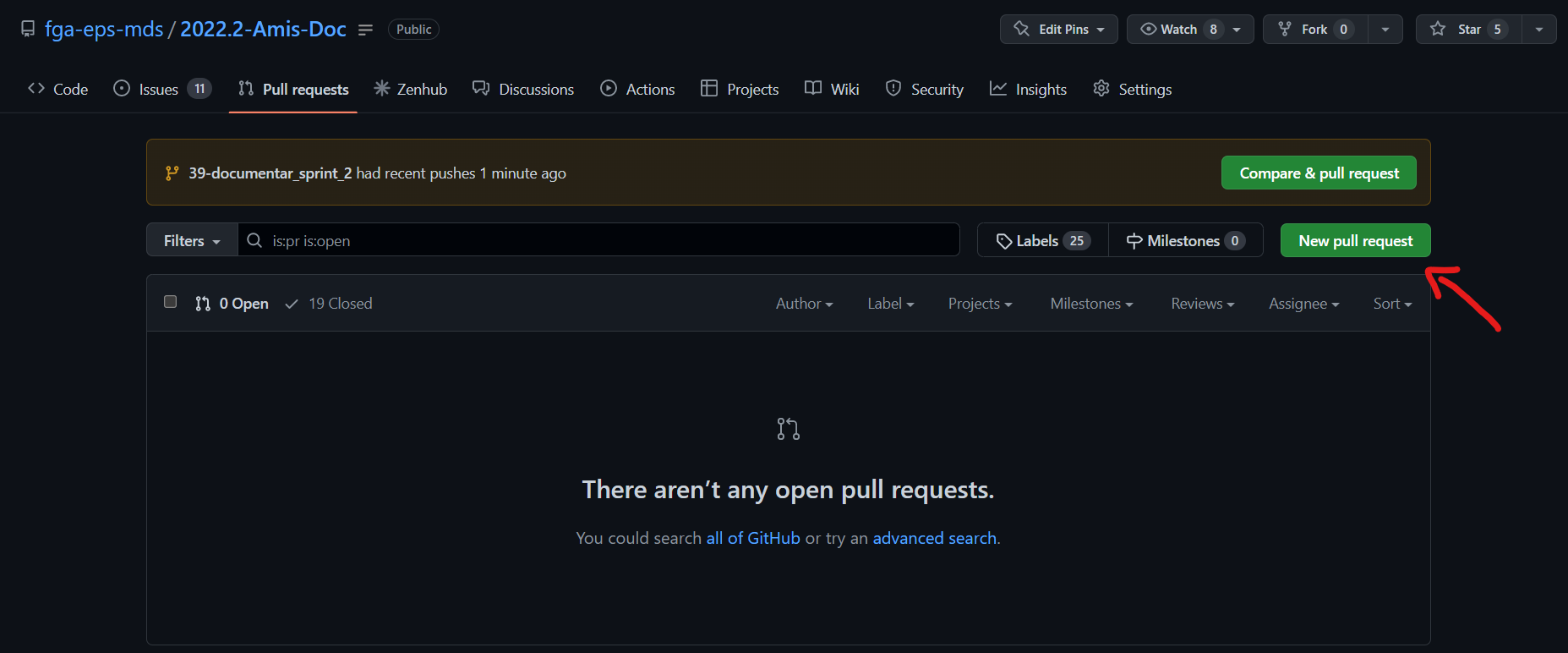1568x653 pixels.
Task: Click the Zenhub asterisk icon
Action: [x=382, y=88]
